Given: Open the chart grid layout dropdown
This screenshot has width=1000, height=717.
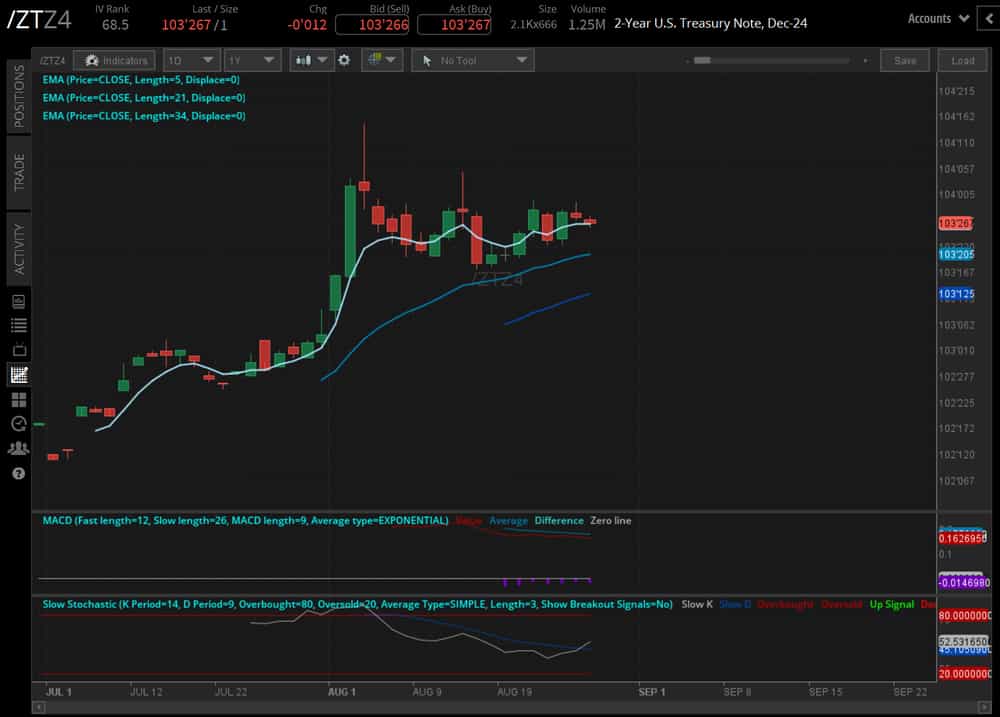Looking at the screenshot, I should pos(383,60).
